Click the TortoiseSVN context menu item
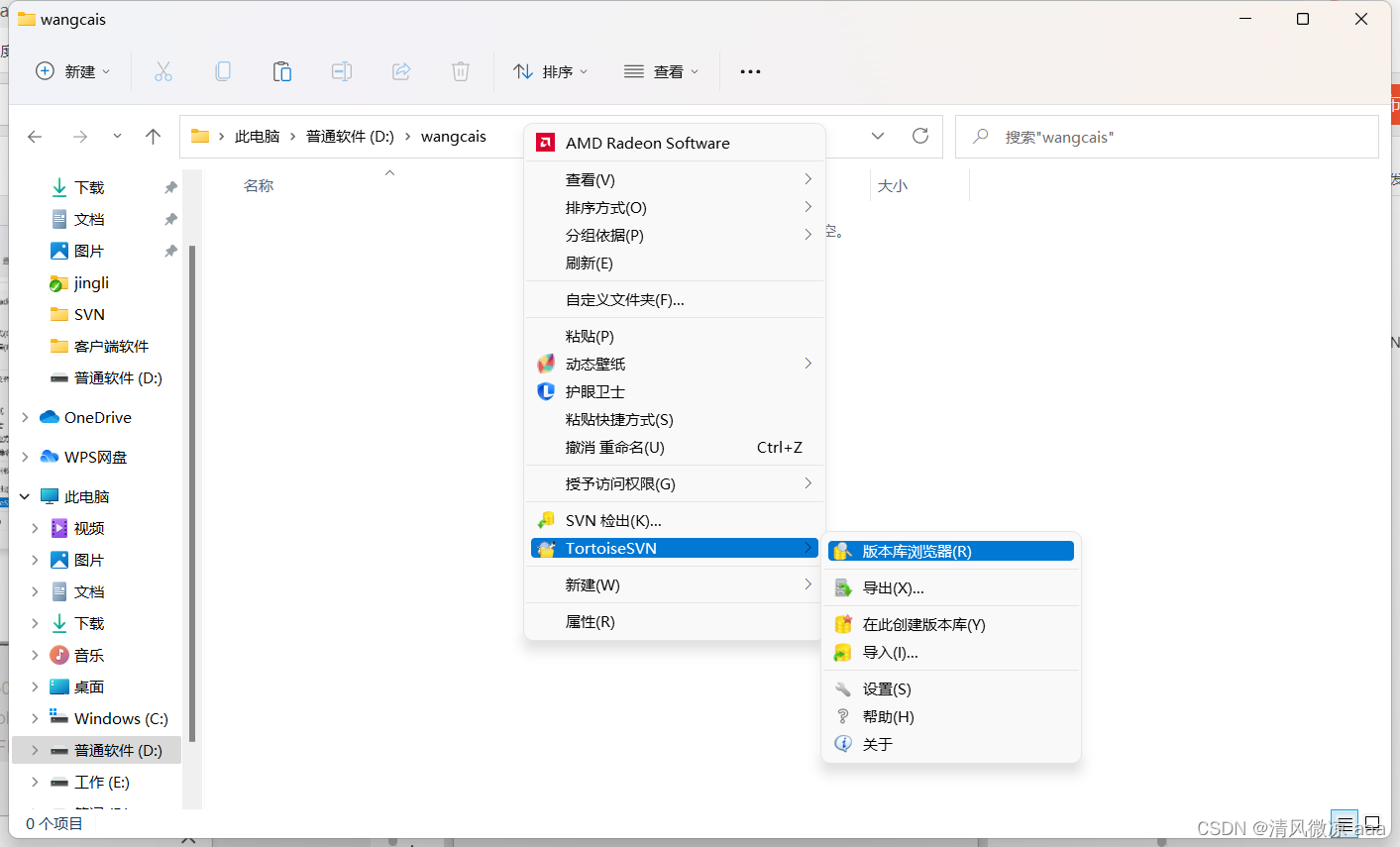The width and height of the screenshot is (1400, 847). tap(675, 548)
